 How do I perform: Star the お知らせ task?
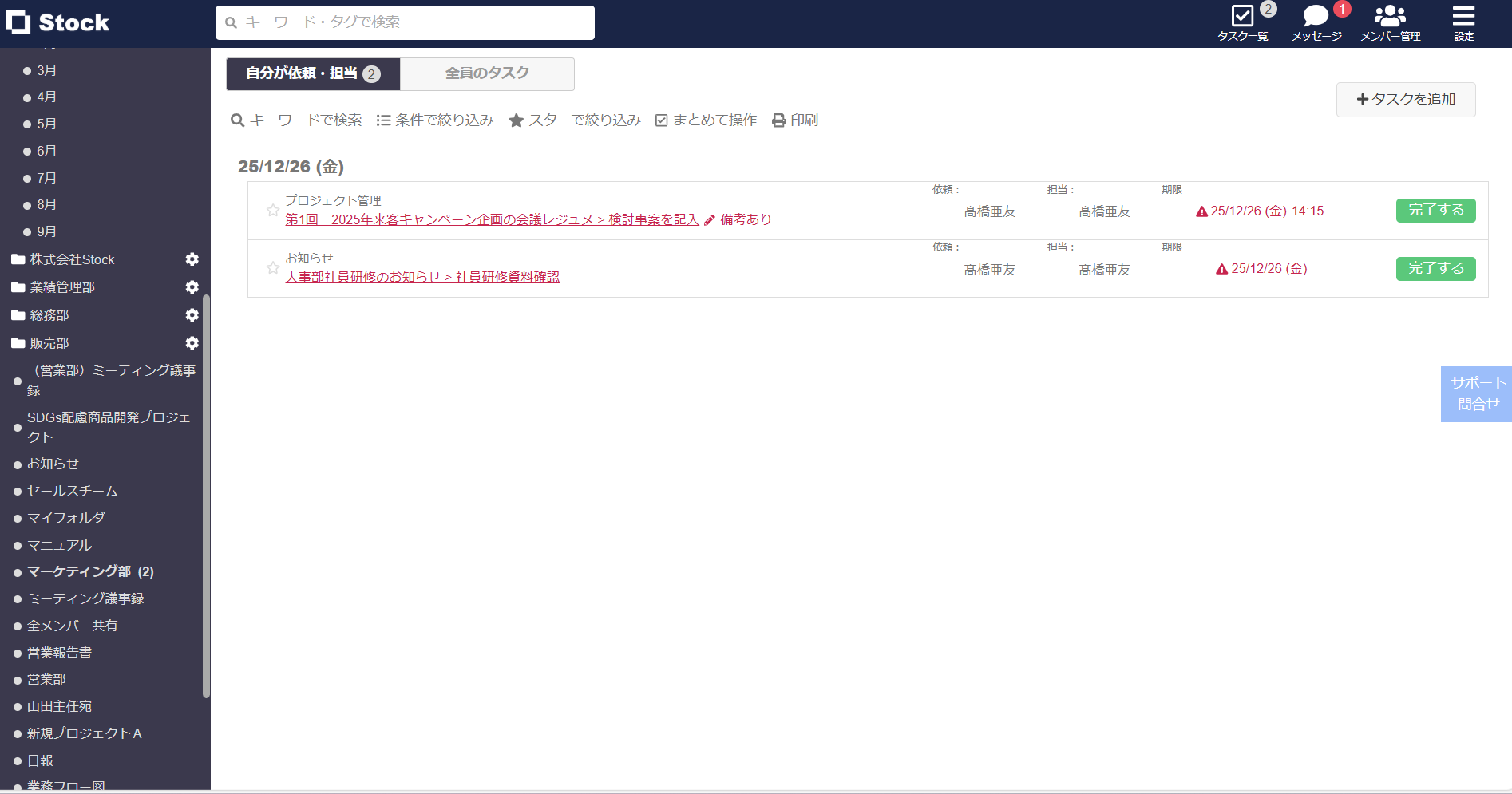click(x=273, y=268)
